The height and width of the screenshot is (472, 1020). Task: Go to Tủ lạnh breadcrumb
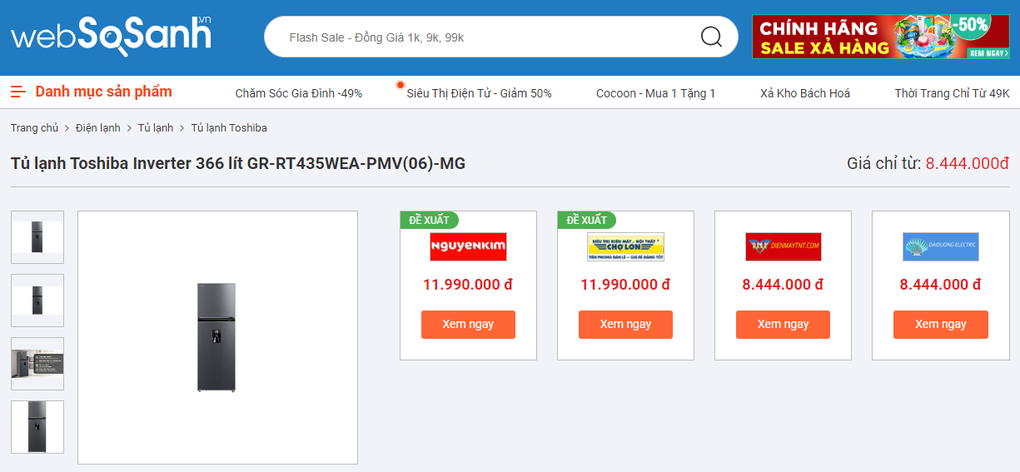[x=155, y=128]
